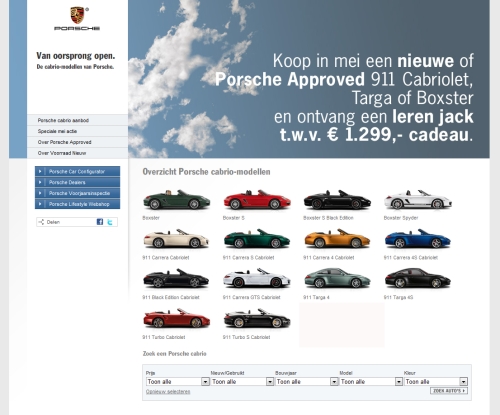Click arrow icon beside Porsche Lifestyle Webshop

pos(40,204)
